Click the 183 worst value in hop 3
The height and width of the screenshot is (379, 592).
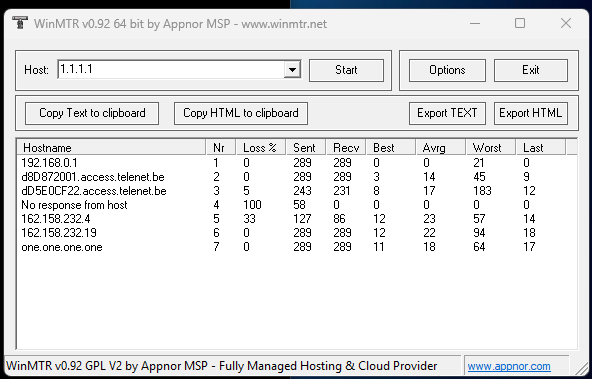482,191
